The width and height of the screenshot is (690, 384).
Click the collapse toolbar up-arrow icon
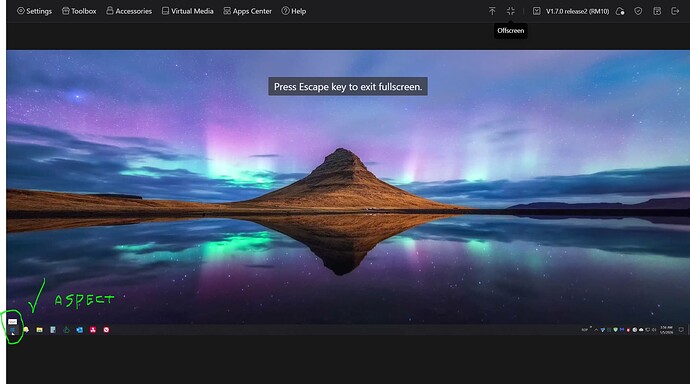click(492, 11)
